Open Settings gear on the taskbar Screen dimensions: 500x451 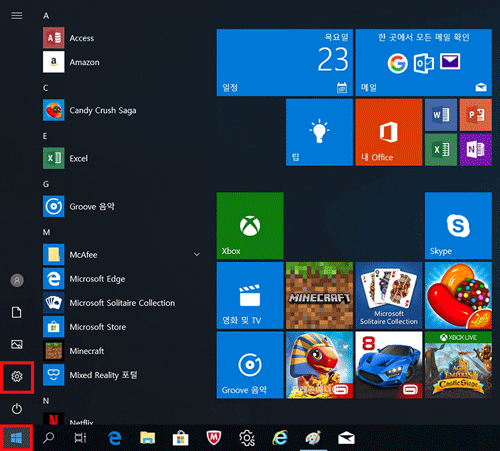click(x=247, y=438)
